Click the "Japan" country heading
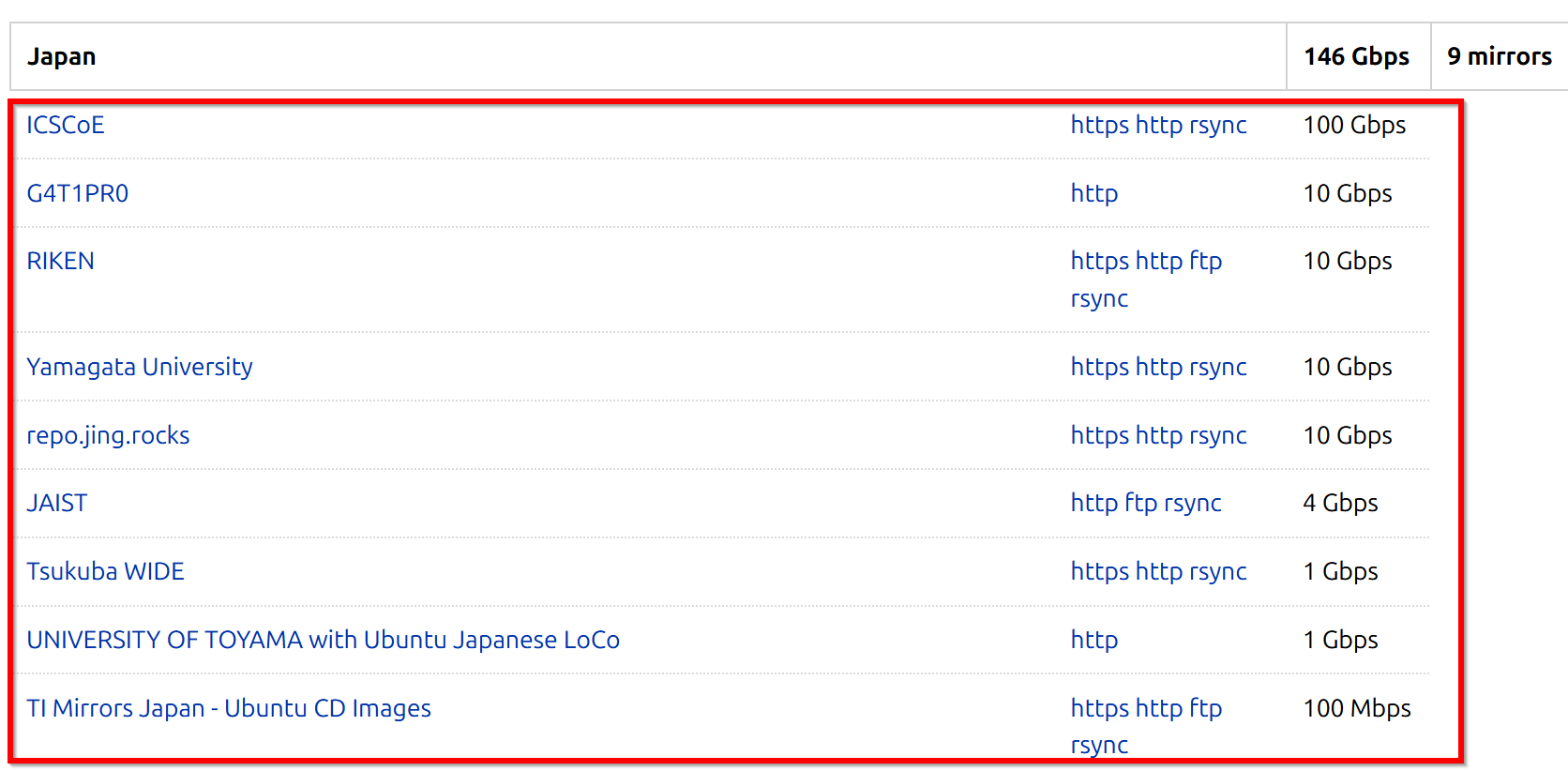Viewport: 1568px width, 771px height. (x=61, y=57)
